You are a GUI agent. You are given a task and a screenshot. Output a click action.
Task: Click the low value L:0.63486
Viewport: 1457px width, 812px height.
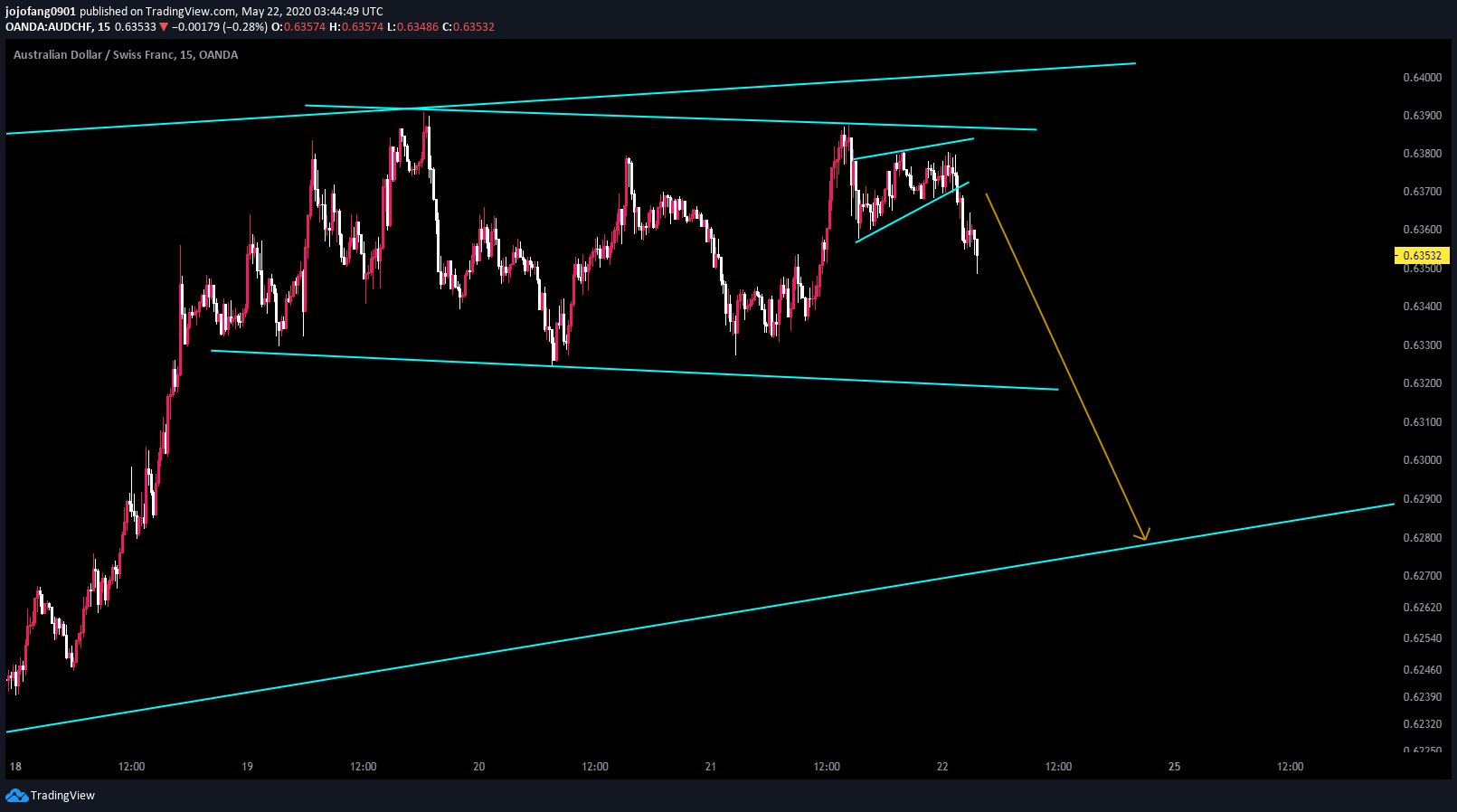pyautogui.click(x=412, y=27)
